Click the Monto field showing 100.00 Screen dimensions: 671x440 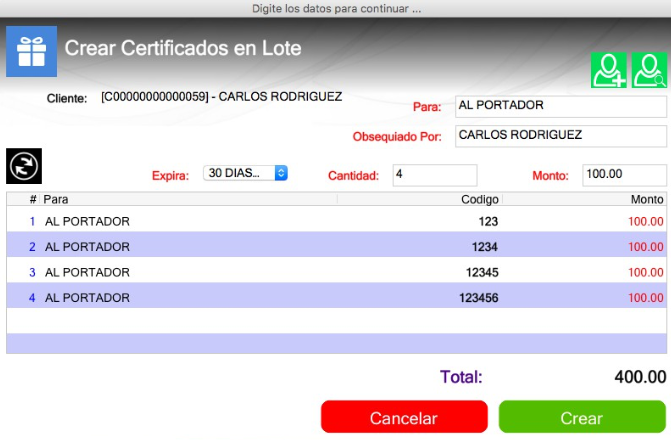coord(624,175)
